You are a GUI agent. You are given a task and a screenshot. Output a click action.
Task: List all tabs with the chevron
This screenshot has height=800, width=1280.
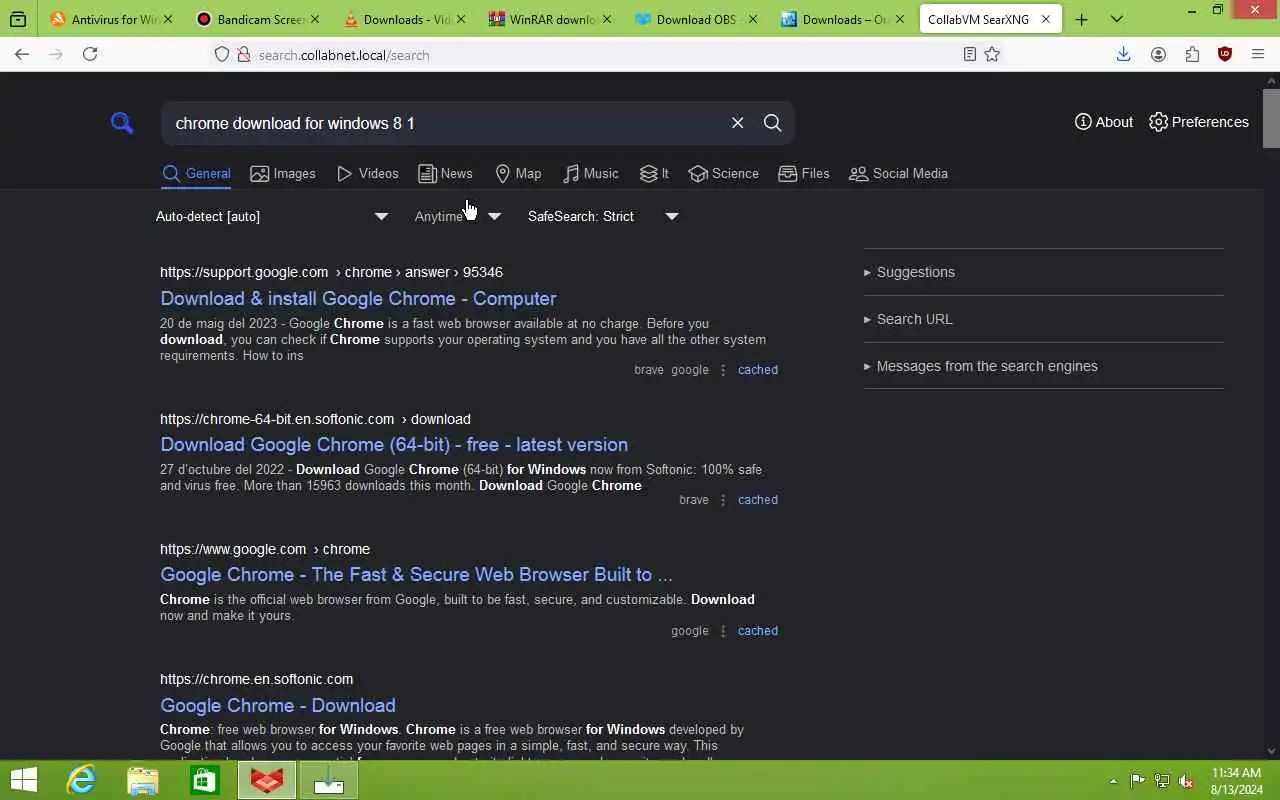(x=1116, y=19)
